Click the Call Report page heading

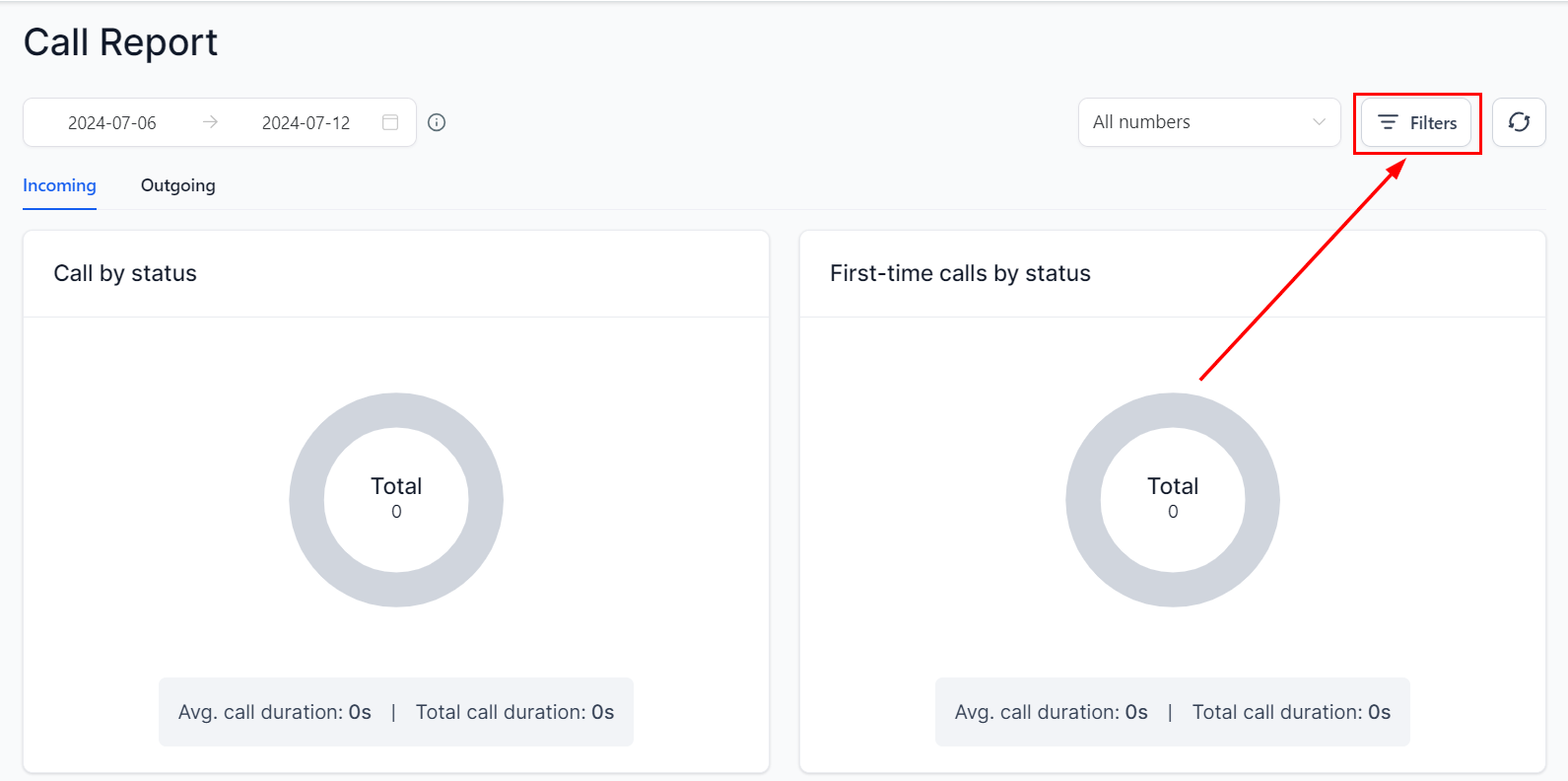pos(120,42)
